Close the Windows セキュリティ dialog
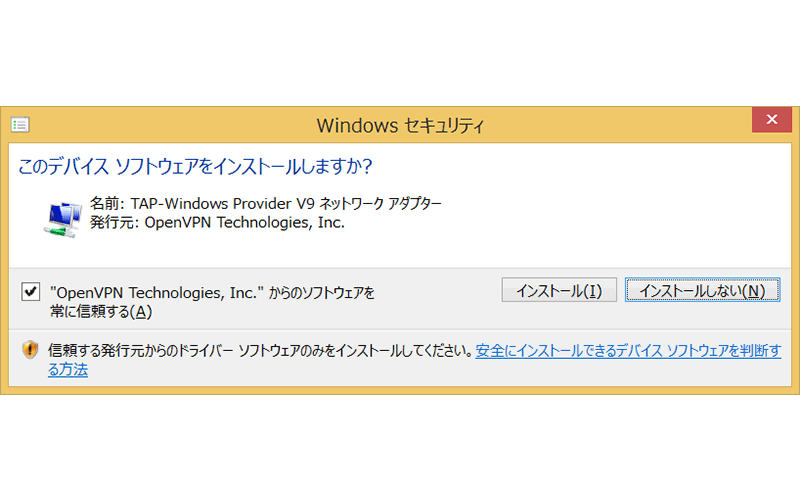Image resolution: width=800 pixels, height=500 pixels. pyautogui.click(x=771, y=122)
